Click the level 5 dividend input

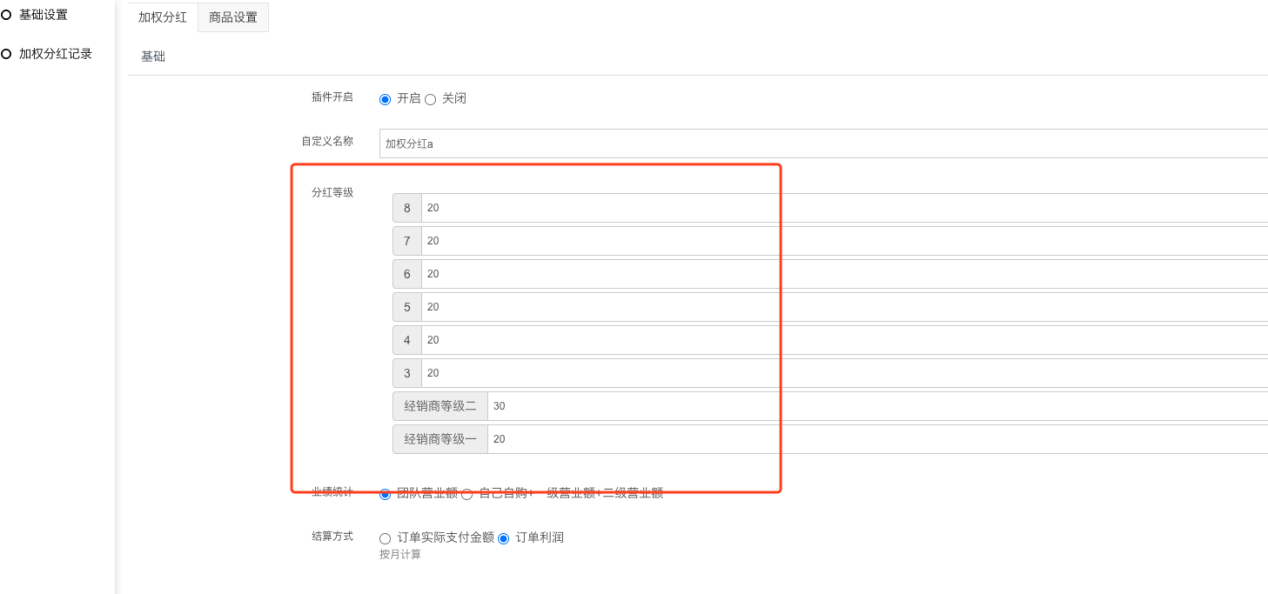(x=840, y=307)
